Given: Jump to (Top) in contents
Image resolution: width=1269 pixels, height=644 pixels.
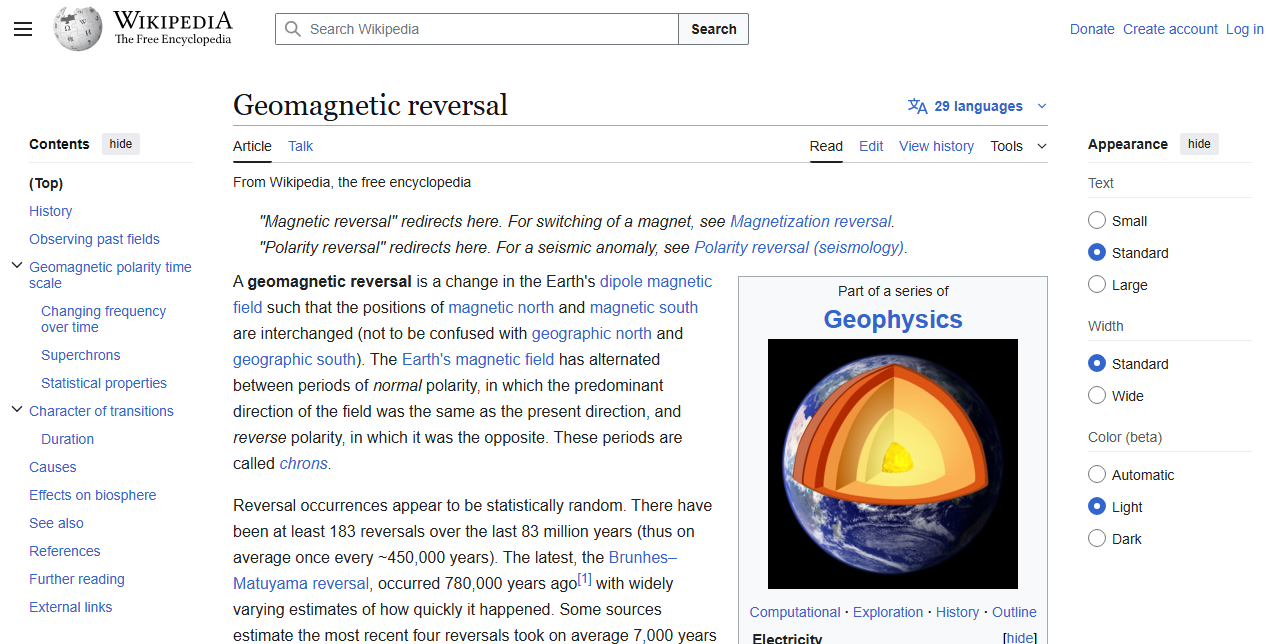Looking at the screenshot, I should 46,183.
